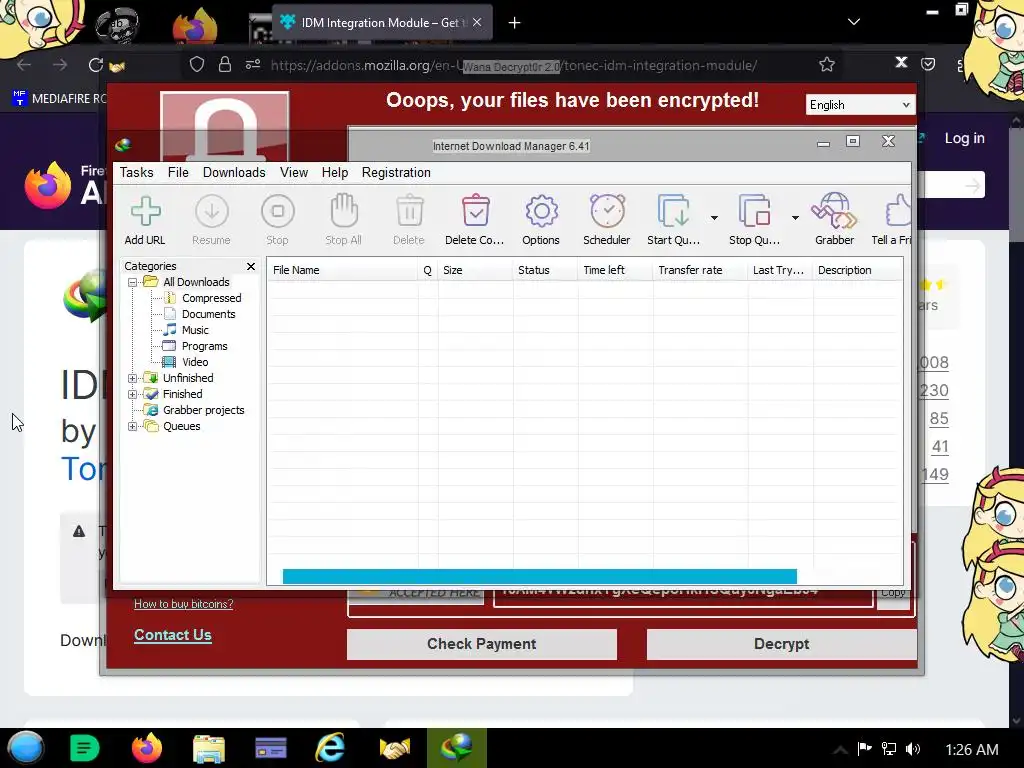
Task: Close the IDM Integration Module tab
Action: [x=477, y=22]
